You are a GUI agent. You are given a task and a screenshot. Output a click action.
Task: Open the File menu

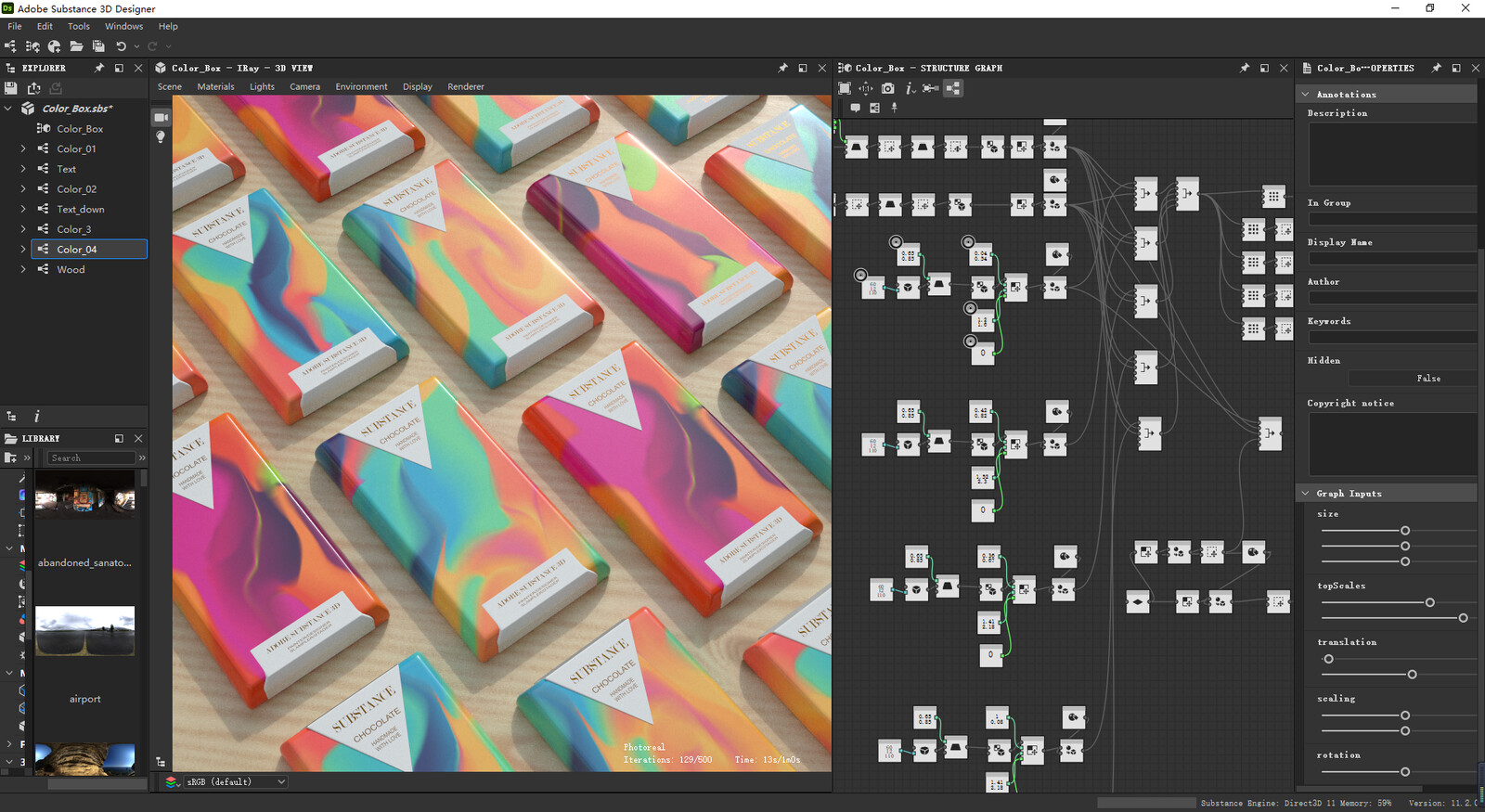(x=15, y=26)
